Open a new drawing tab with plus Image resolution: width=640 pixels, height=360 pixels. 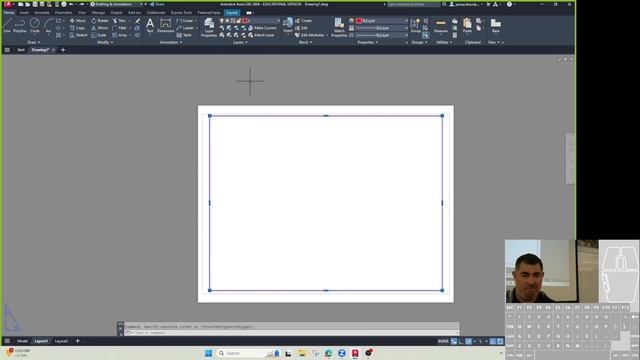click(63, 50)
